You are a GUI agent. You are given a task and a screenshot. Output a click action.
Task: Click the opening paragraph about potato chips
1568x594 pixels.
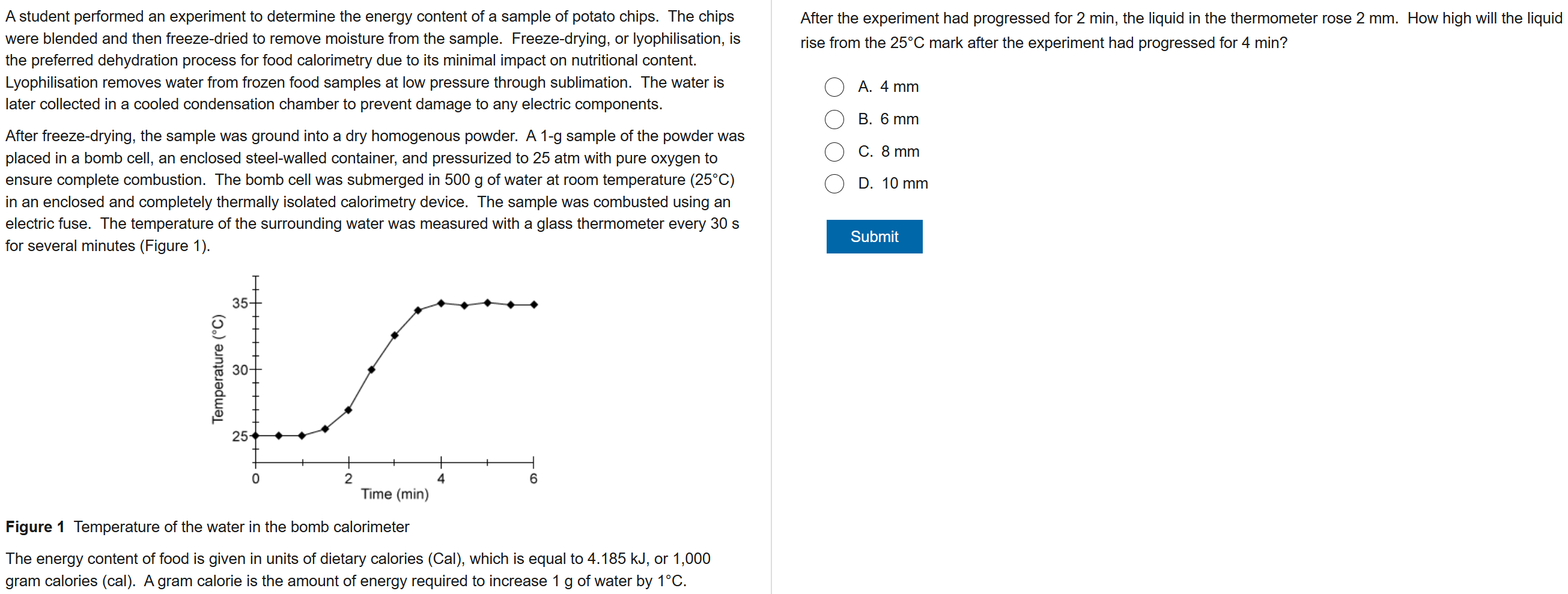372,60
